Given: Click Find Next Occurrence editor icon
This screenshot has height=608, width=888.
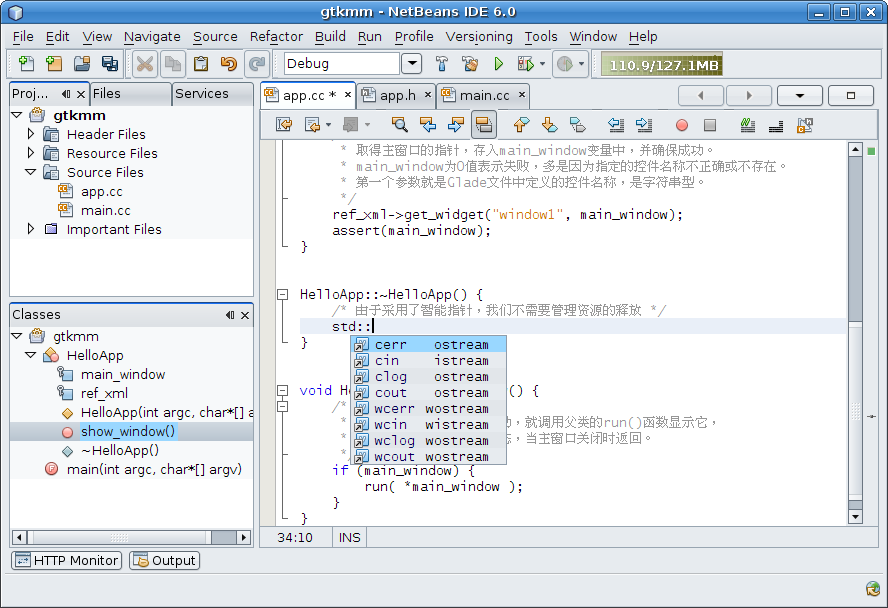Looking at the screenshot, I should click(x=455, y=125).
